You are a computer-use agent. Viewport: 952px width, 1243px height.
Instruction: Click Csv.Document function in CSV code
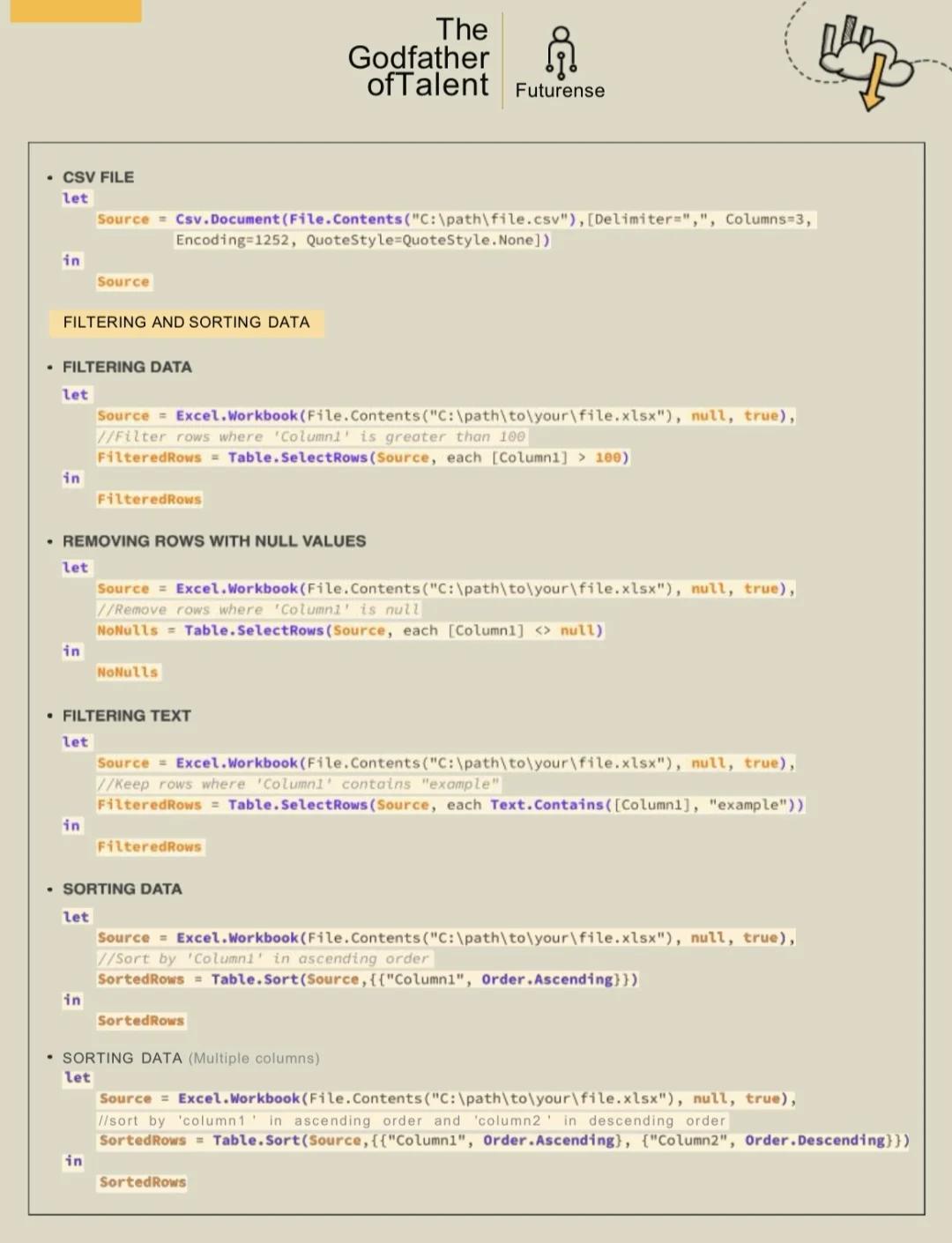[x=227, y=220]
